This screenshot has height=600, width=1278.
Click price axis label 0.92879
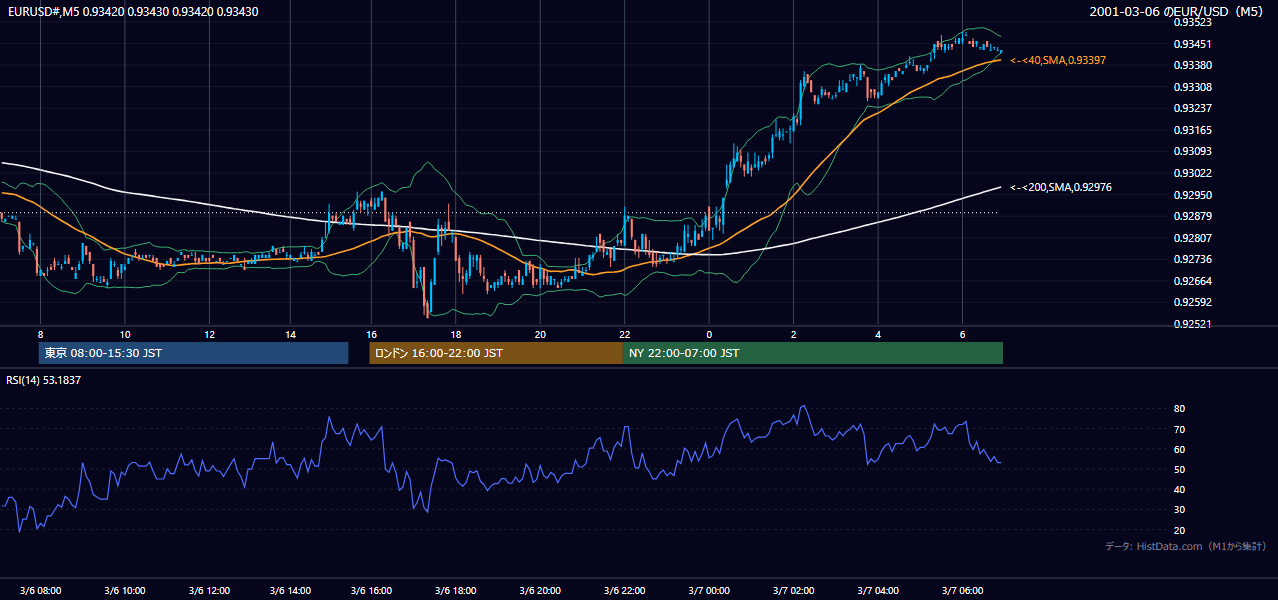tap(1192, 216)
